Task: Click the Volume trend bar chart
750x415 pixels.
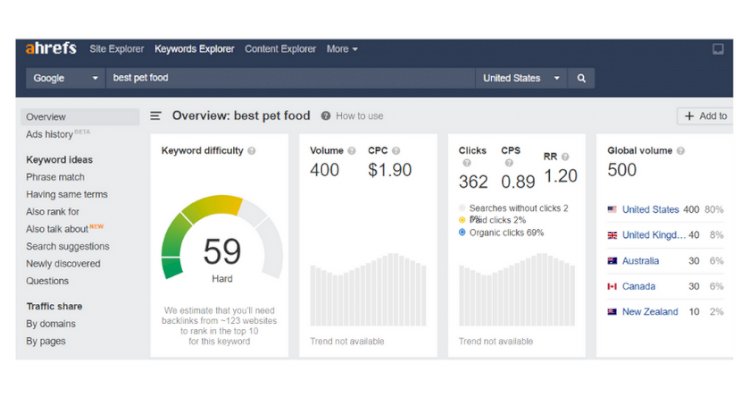Action: pyautogui.click(x=368, y=290)
